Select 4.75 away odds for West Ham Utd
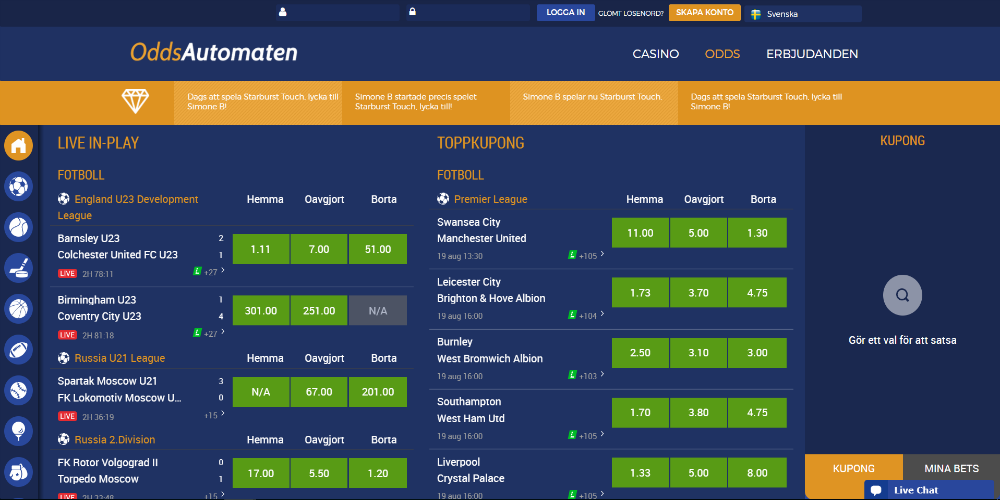This screenshot has height=500, width=1000. [x=757, y=413]
